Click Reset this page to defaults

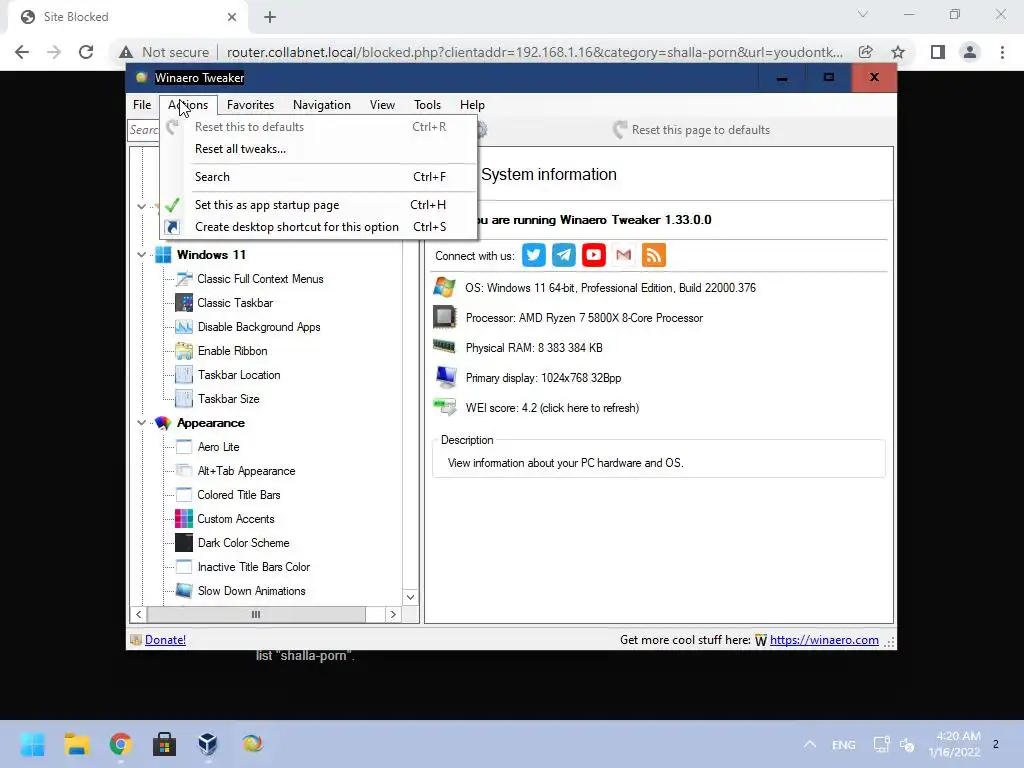(x=692, y=130)
